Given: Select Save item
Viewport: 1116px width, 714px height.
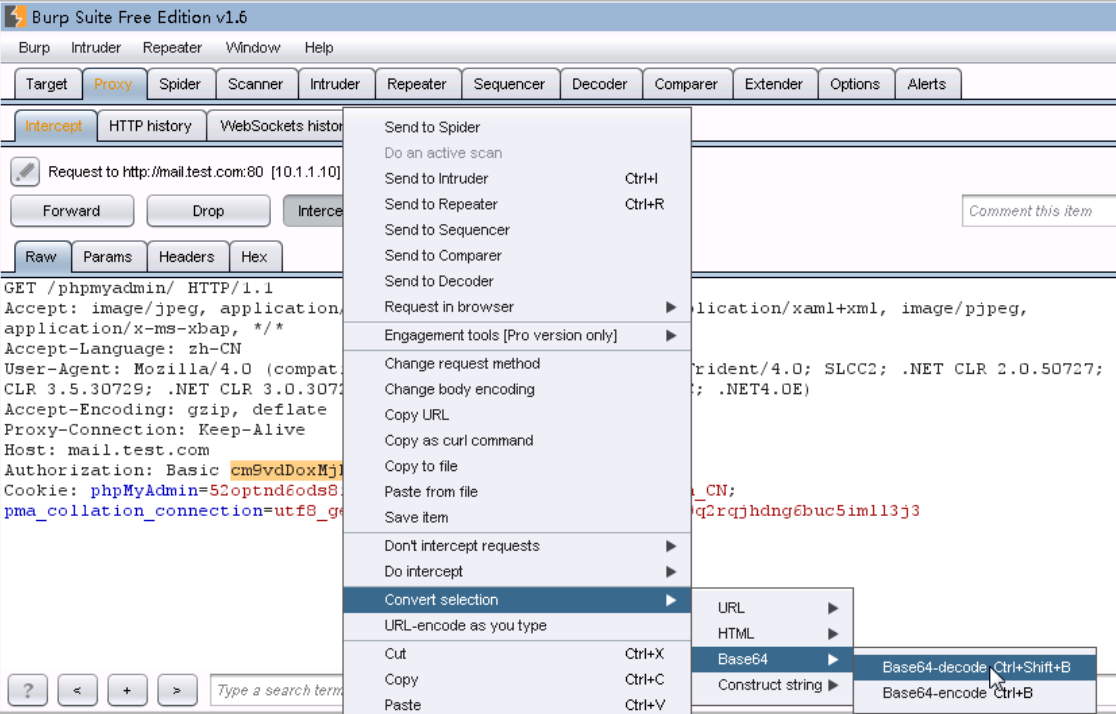Looking at the screenshot, I should tap(517, 518).
